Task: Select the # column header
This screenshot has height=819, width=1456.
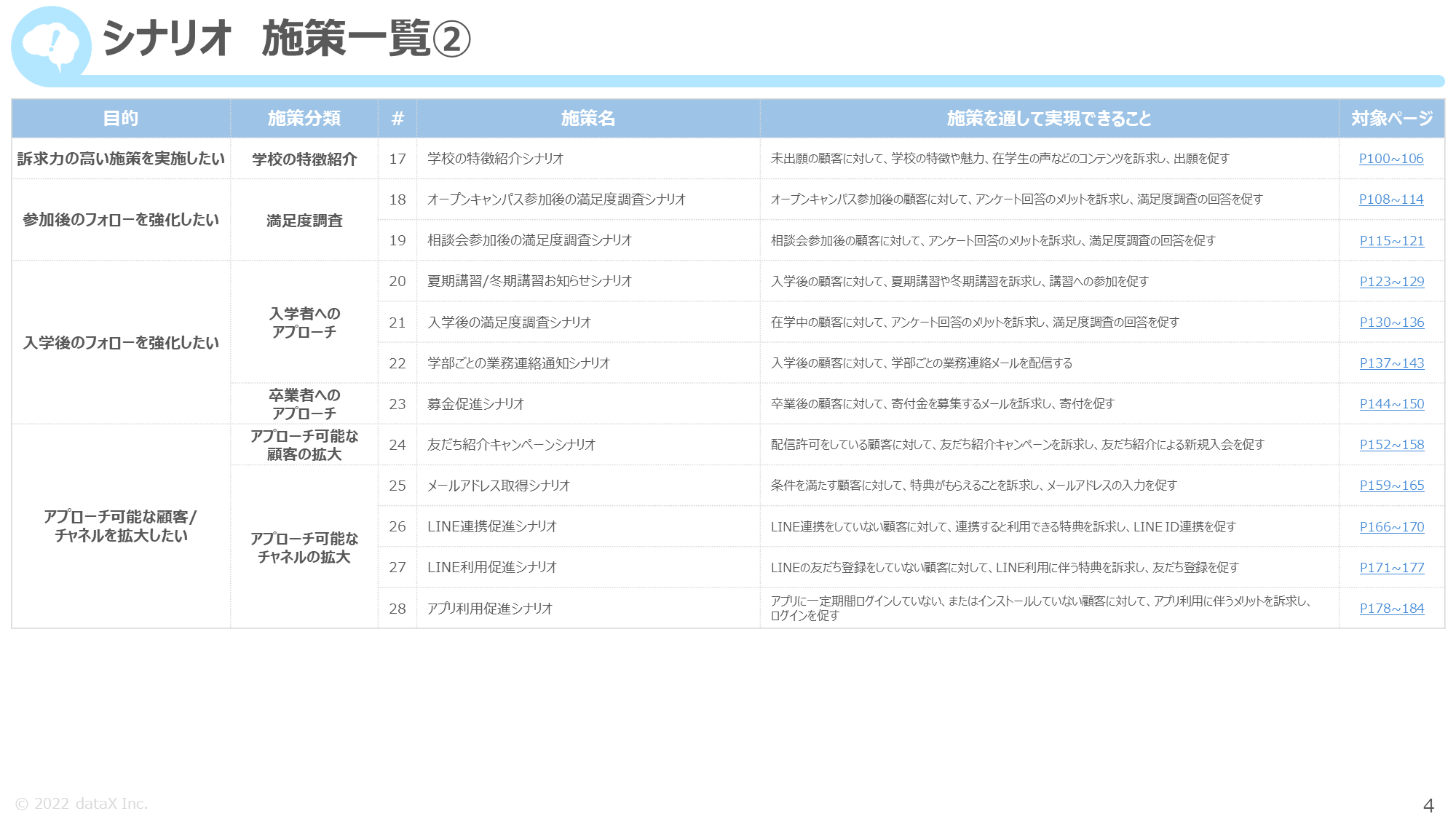Action: 397,118
